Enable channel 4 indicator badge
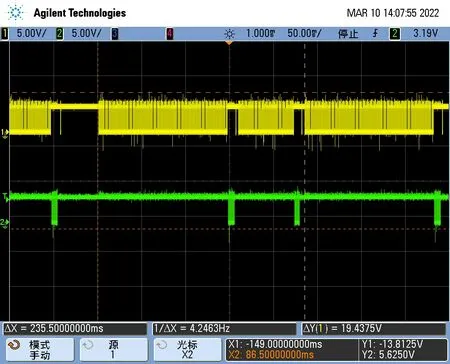The width and height of the screenshot is (450, 364). click(x=170, y=34)
